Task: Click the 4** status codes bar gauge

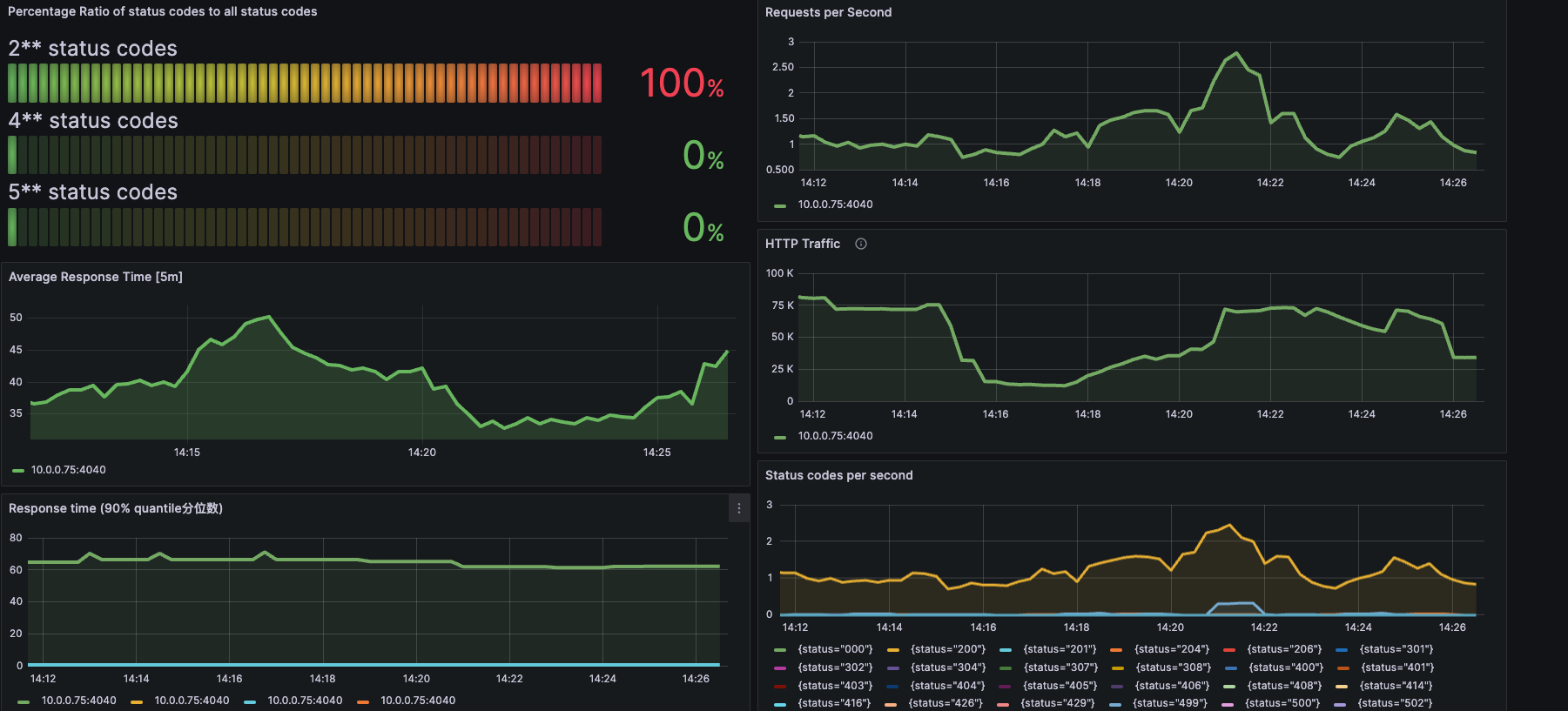Action: point(305,155)
